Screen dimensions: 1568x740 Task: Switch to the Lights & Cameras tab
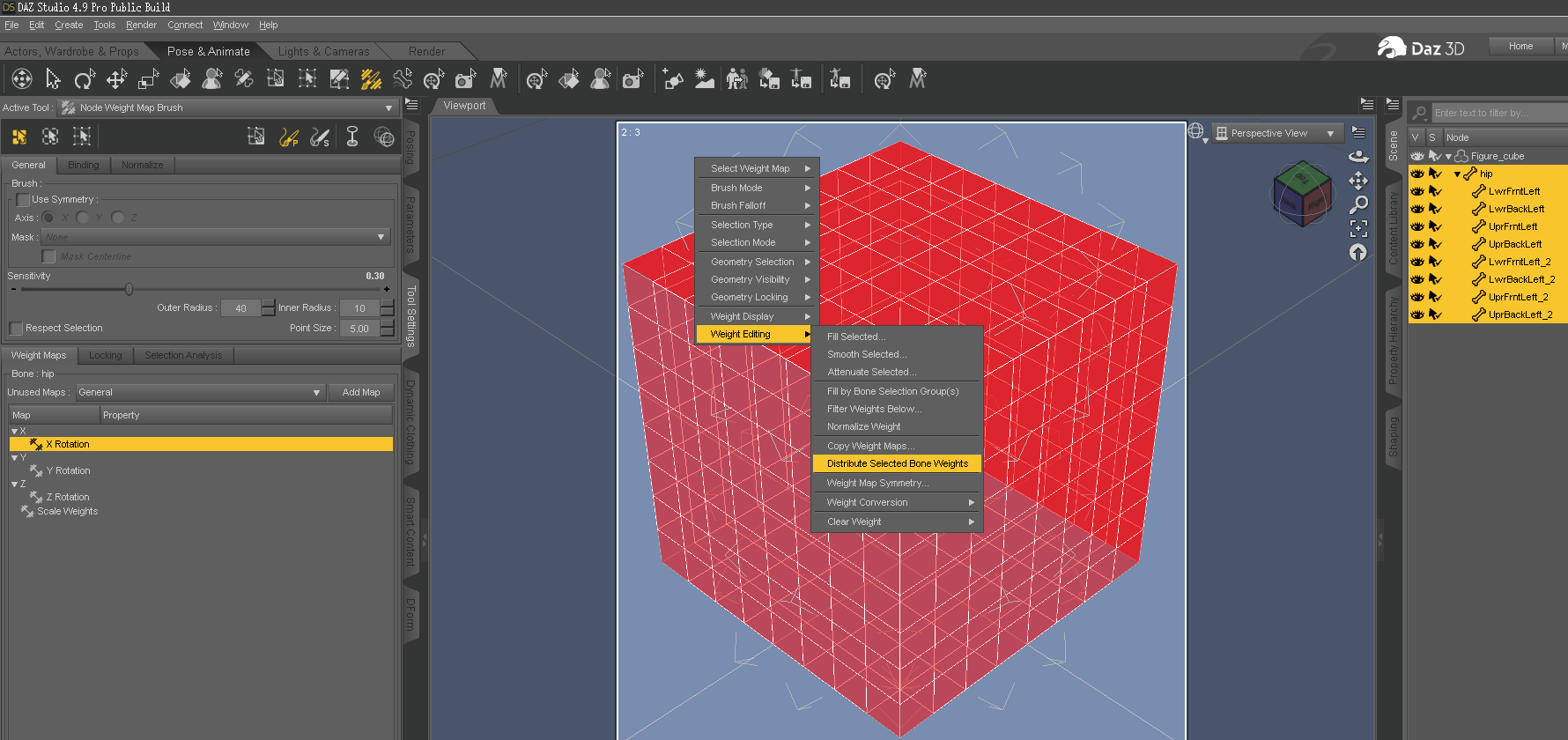[323, 51]
